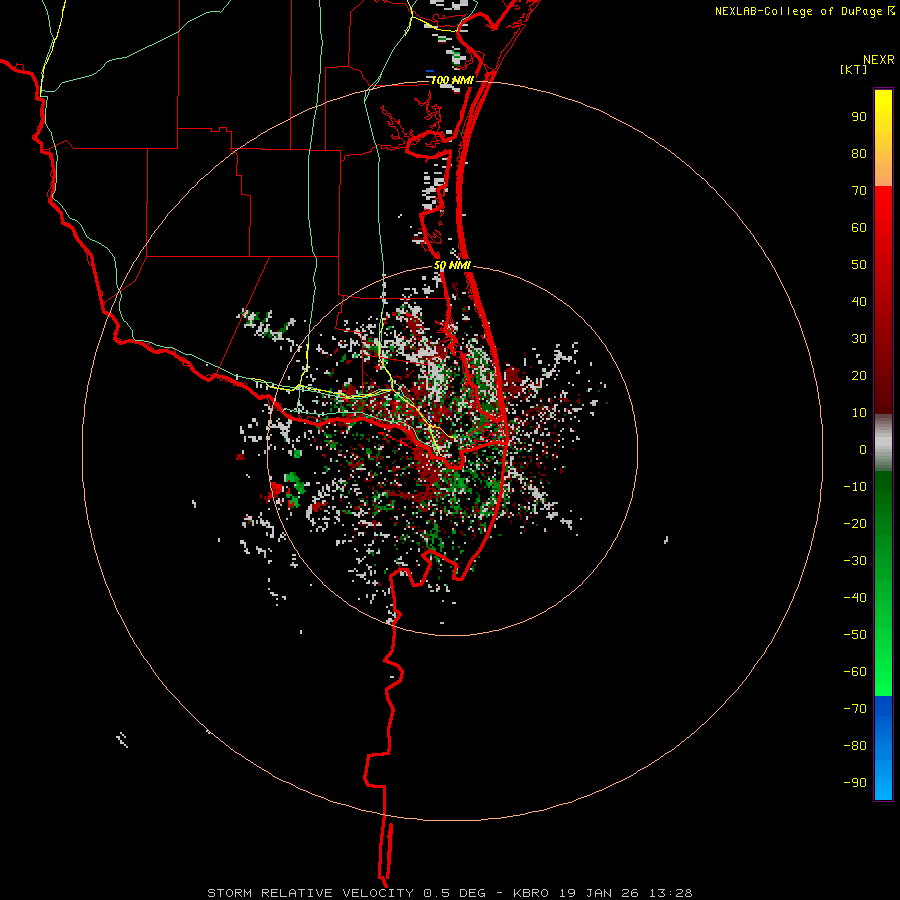Click the -50 value on velocity scale

(855, 635)
